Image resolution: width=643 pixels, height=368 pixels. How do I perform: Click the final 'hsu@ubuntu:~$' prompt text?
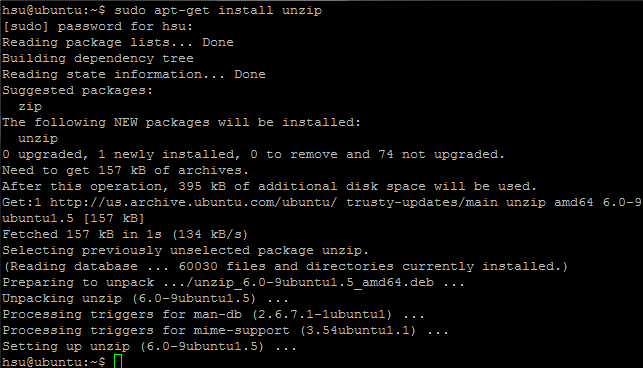point(54,362)
